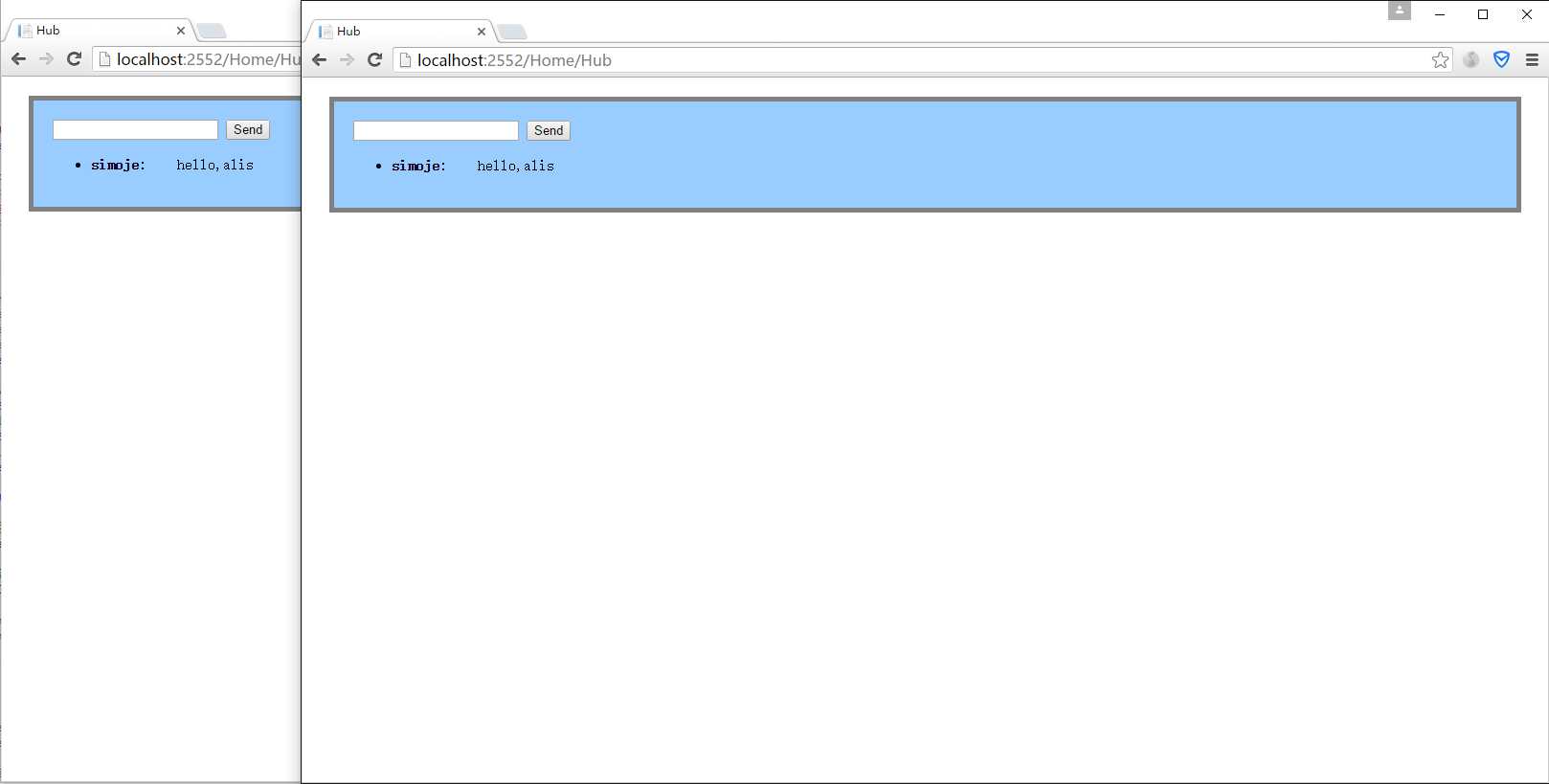Image resolution: width=1549 pixels, height=784 pixels.
Task: Click 'hello,alis' message in rear window
Action: coord(215,166)
